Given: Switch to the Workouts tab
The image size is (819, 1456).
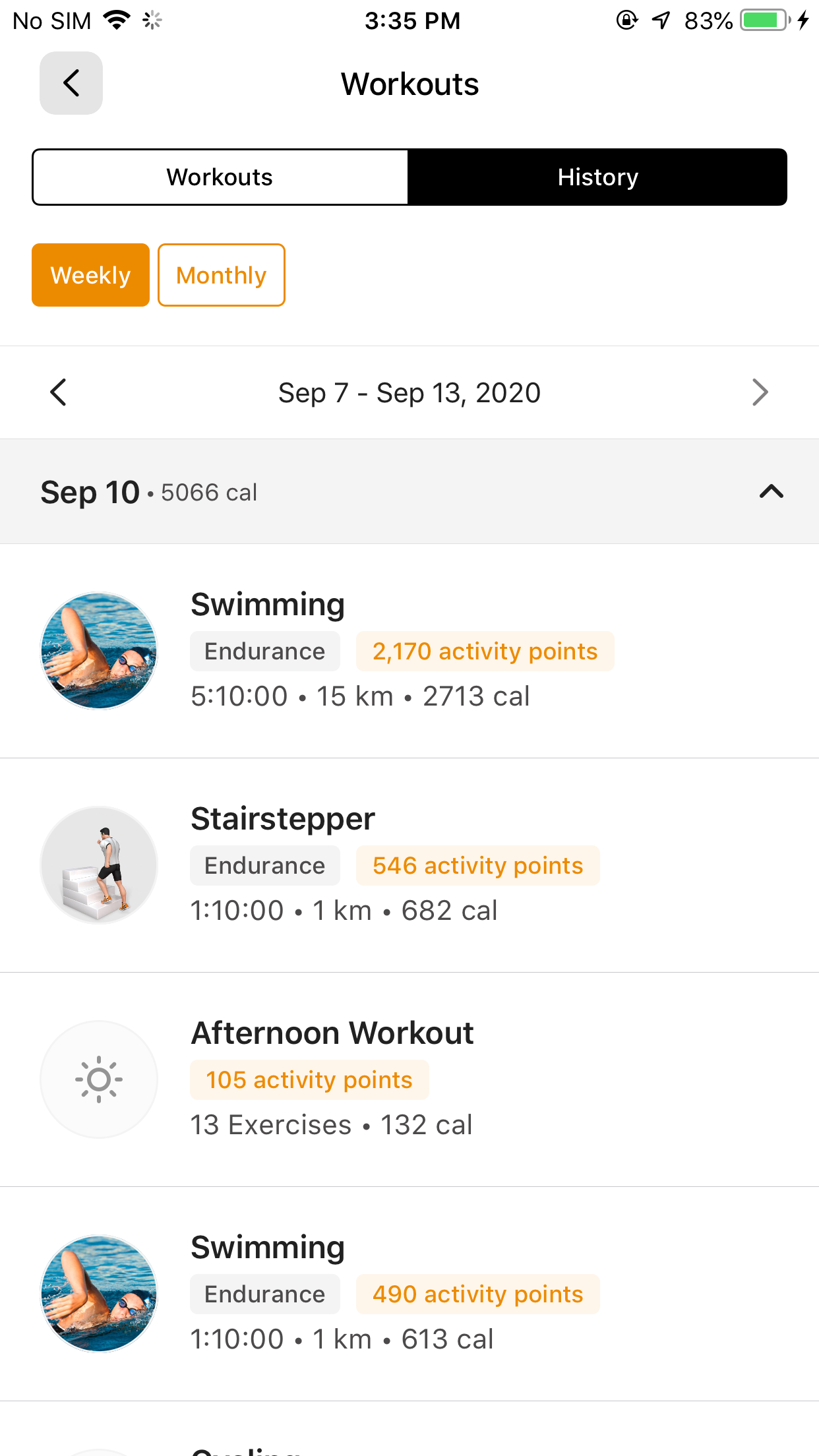Looking at the screenshot, I should 220,177.
